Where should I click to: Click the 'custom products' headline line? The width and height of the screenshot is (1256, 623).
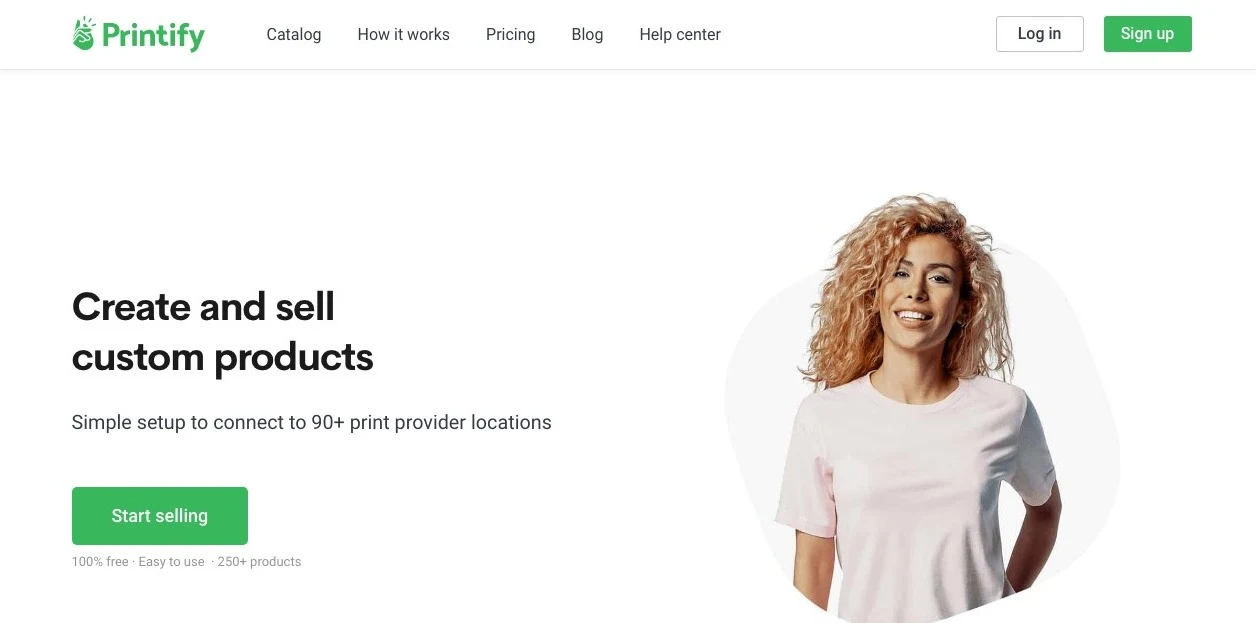(222, 357)
